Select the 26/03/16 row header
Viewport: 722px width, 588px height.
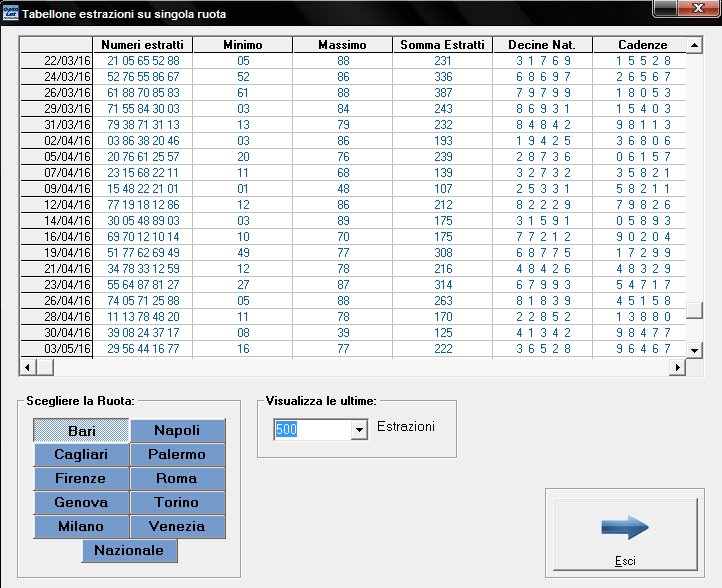point(56,93)
